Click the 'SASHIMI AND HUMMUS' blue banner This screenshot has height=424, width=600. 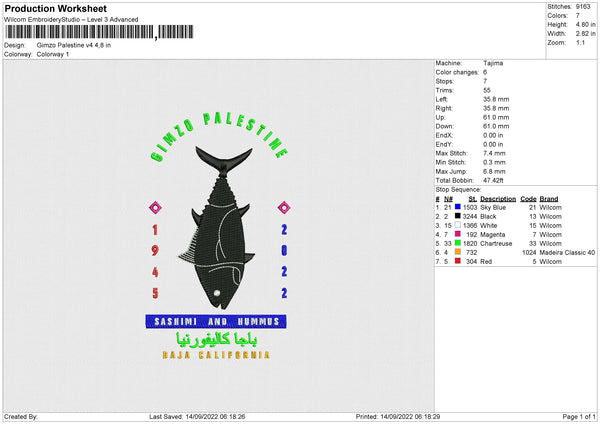(x=216, y=321)
